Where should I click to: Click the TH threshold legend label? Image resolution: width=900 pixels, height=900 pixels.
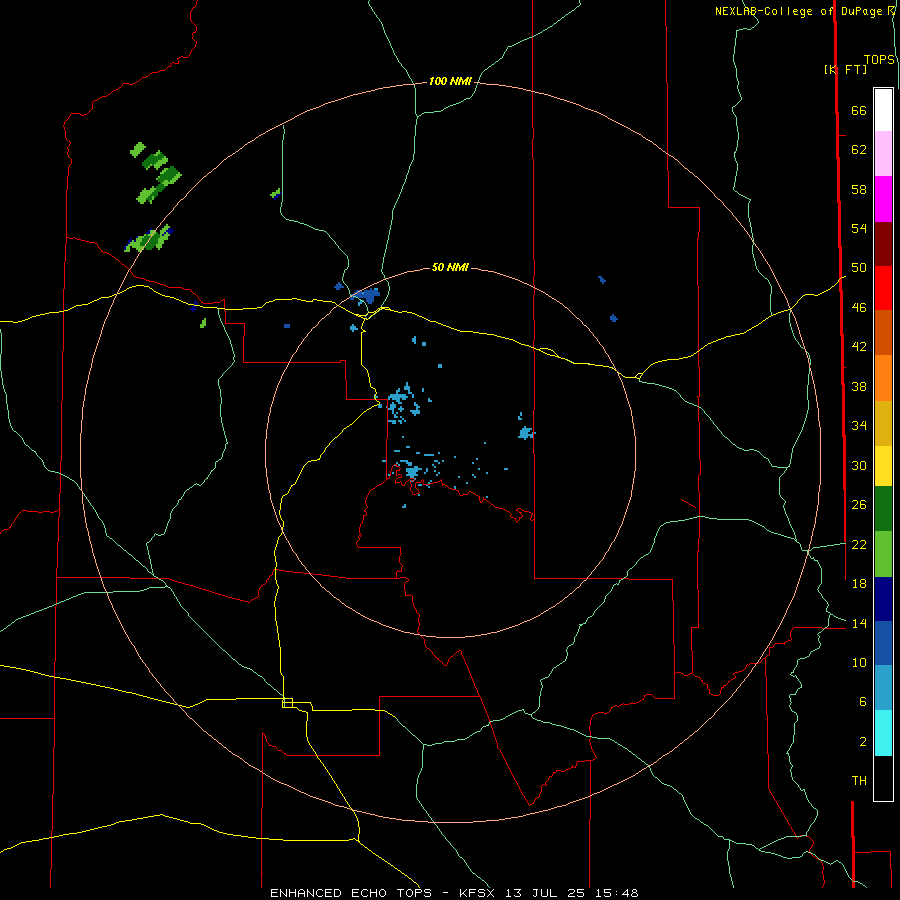tap(859, 781)
